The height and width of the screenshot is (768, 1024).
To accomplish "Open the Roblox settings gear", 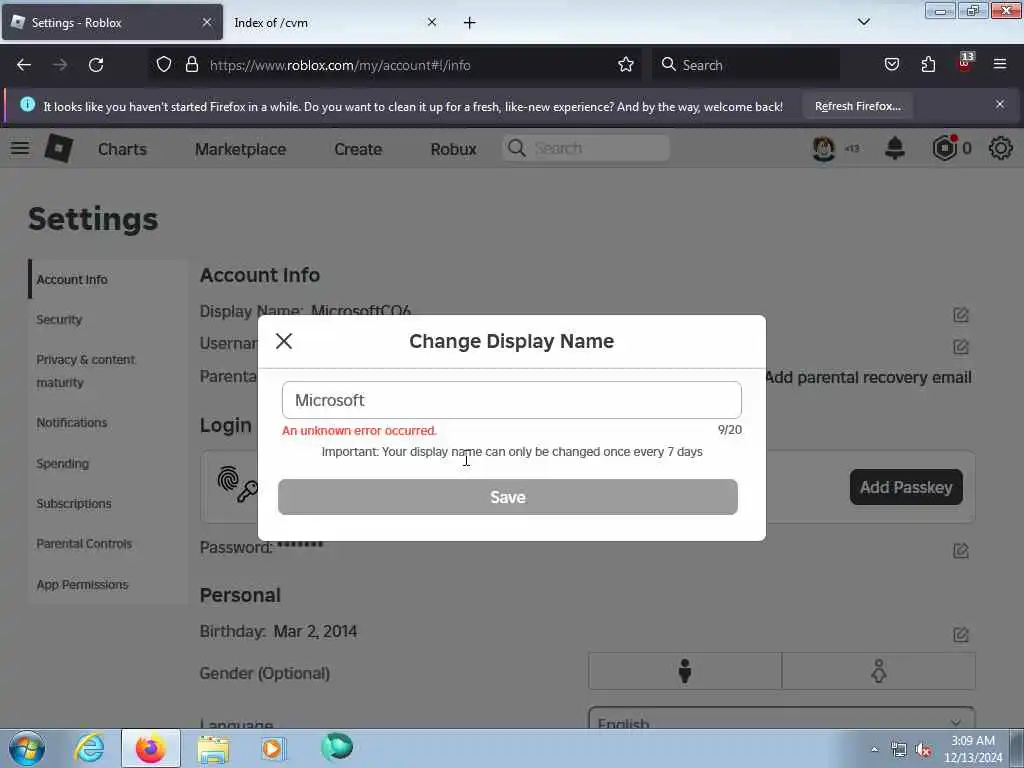I will coord(1000,148).
